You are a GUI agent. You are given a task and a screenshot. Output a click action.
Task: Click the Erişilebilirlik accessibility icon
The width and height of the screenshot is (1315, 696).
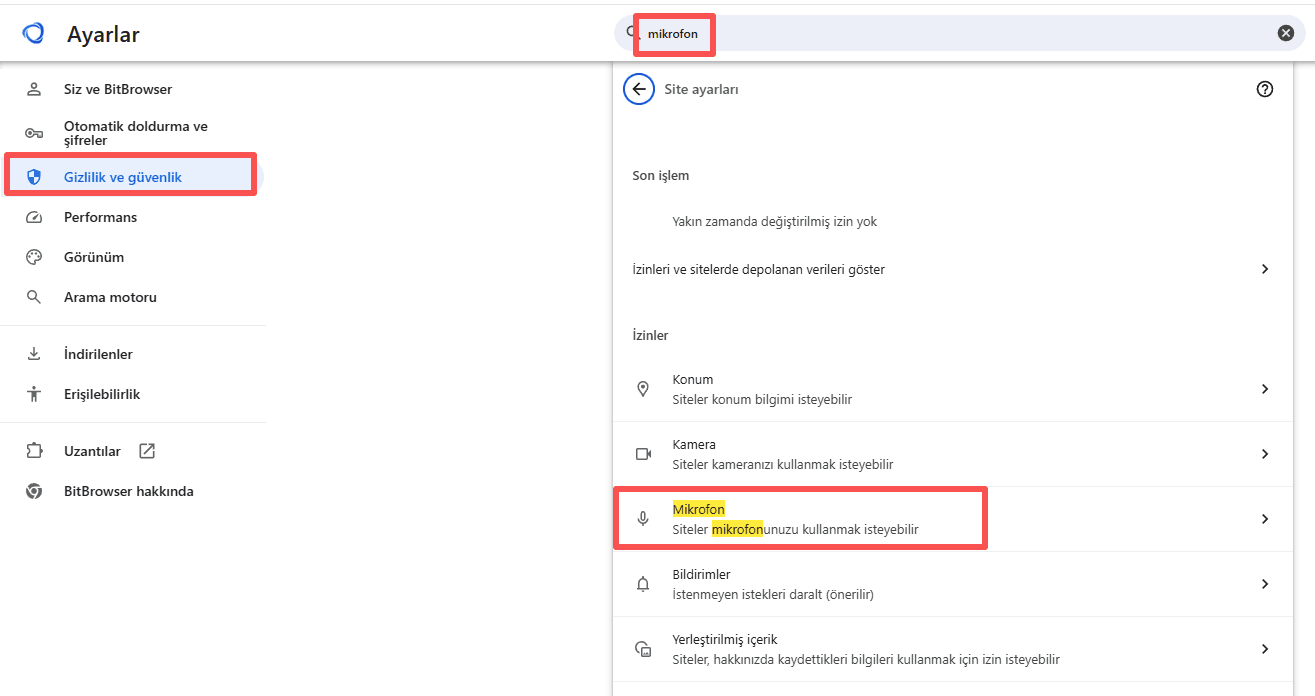(34, 394)
